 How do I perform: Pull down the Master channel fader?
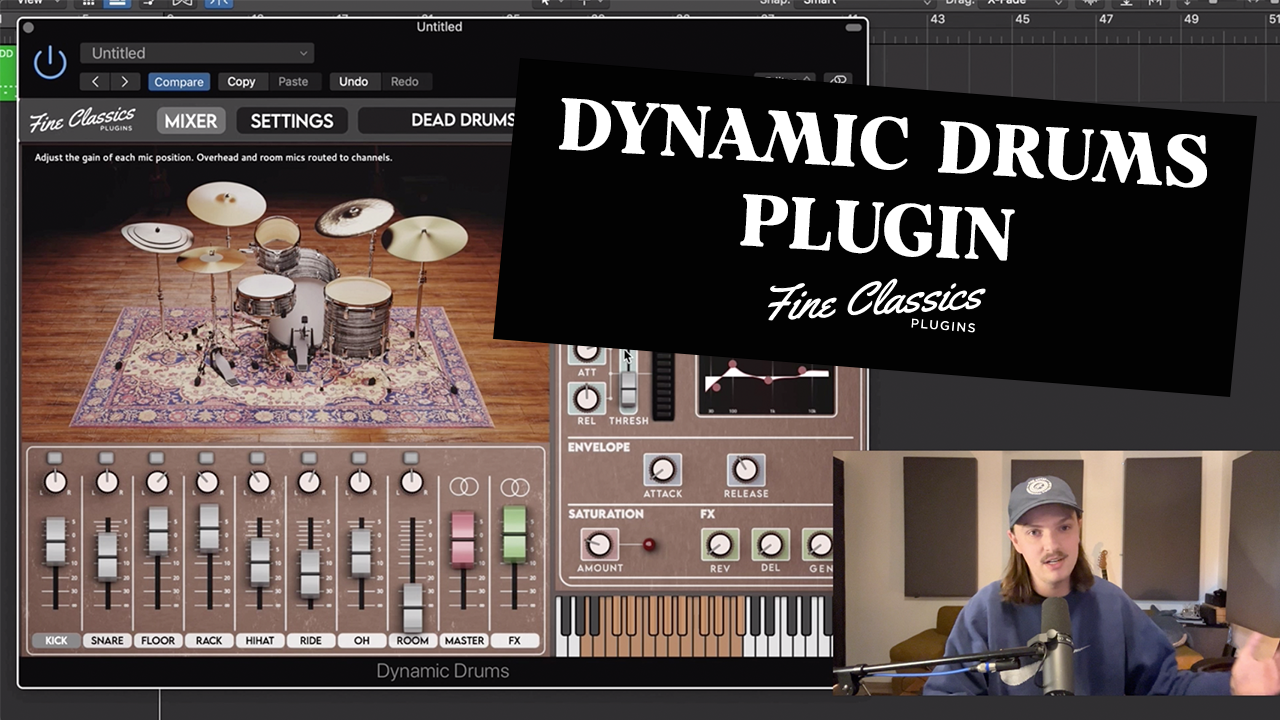pos(463,540)
